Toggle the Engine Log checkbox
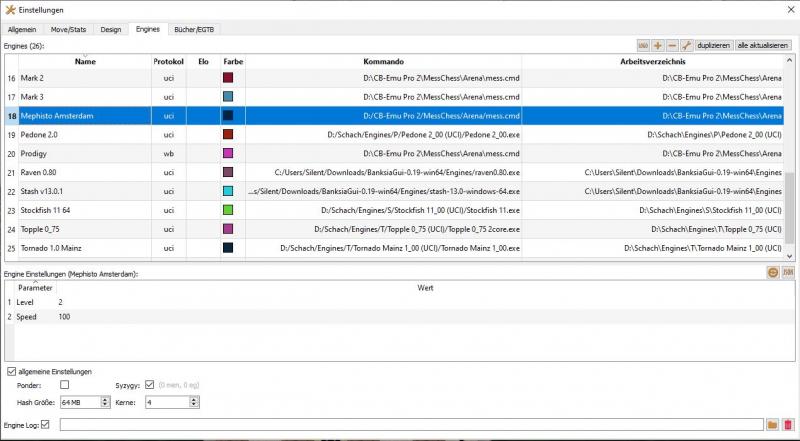 pyautogui.click(x=46, y=425)
